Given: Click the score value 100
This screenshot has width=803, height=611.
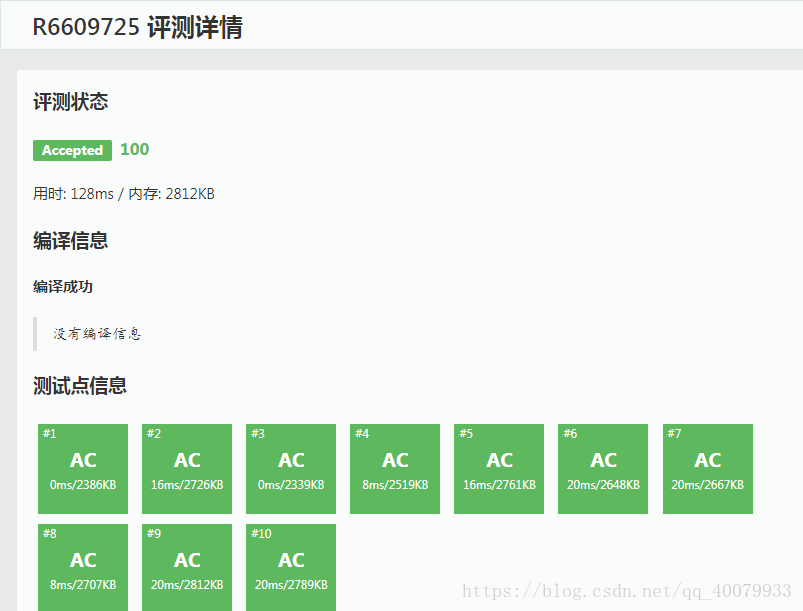Looking at the screenshot, I should 135,149.
